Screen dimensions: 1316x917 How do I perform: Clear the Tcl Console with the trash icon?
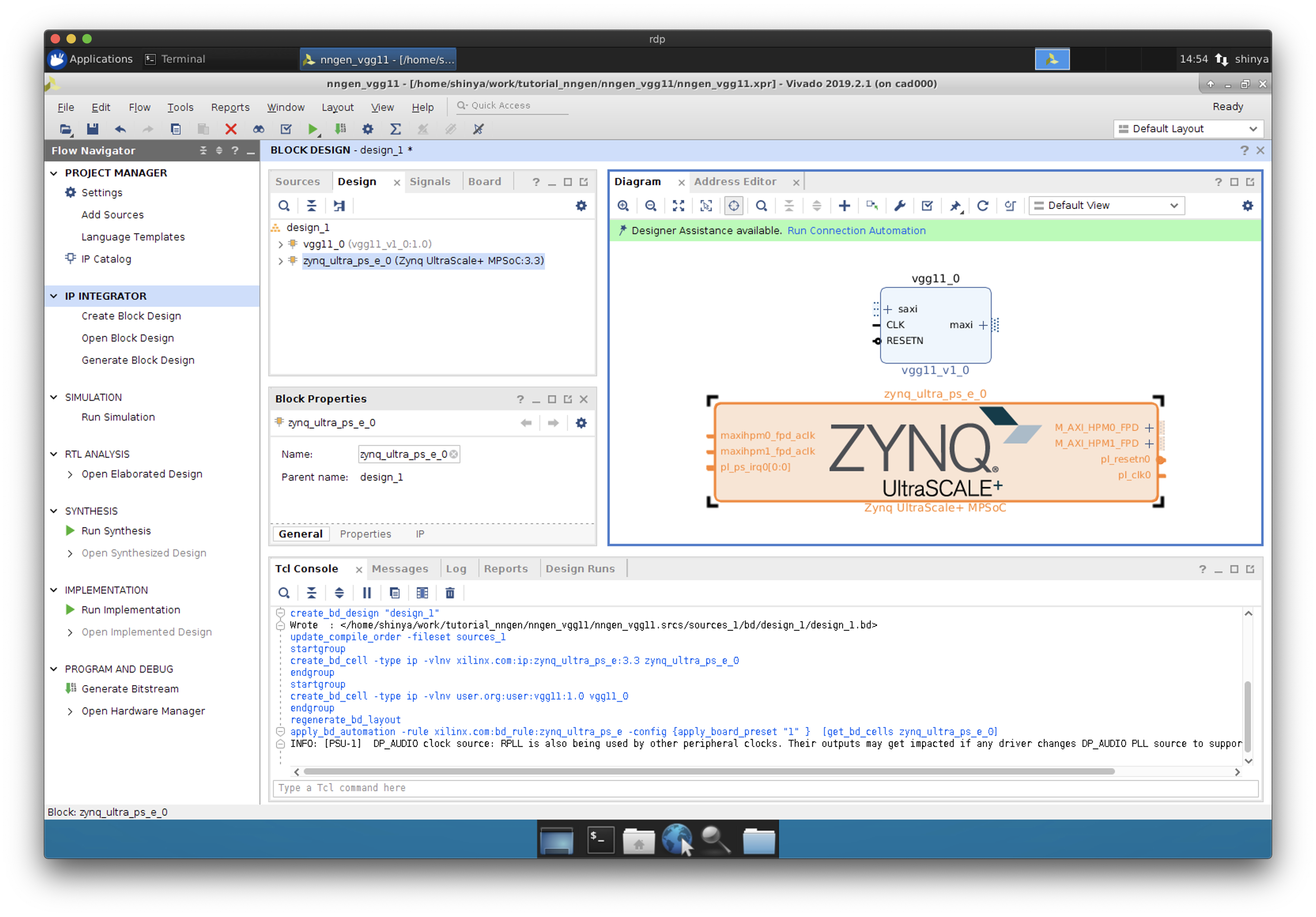coord(450,593)
